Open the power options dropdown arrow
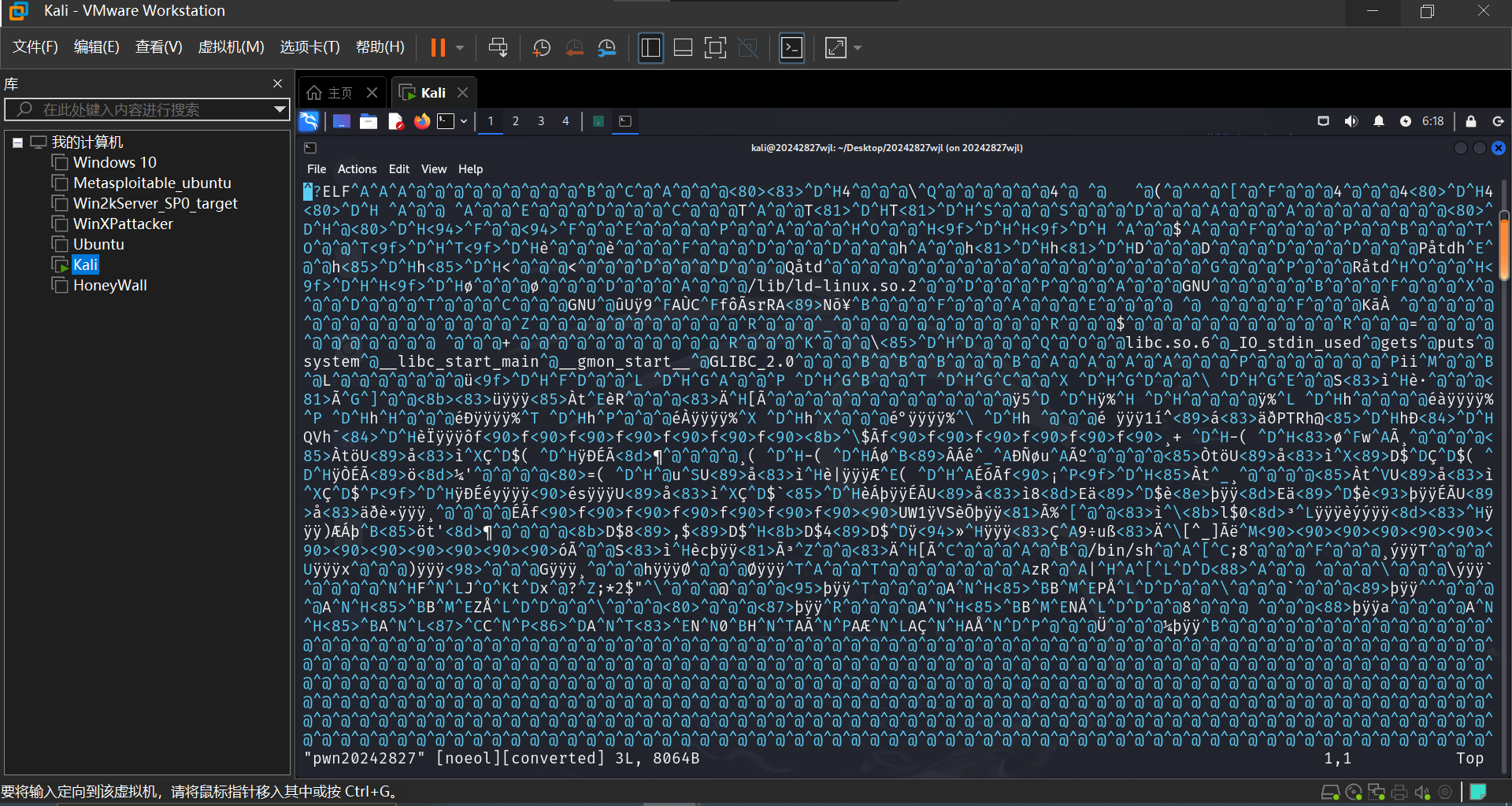This screenshot has width=1512, height=806. 460,48
